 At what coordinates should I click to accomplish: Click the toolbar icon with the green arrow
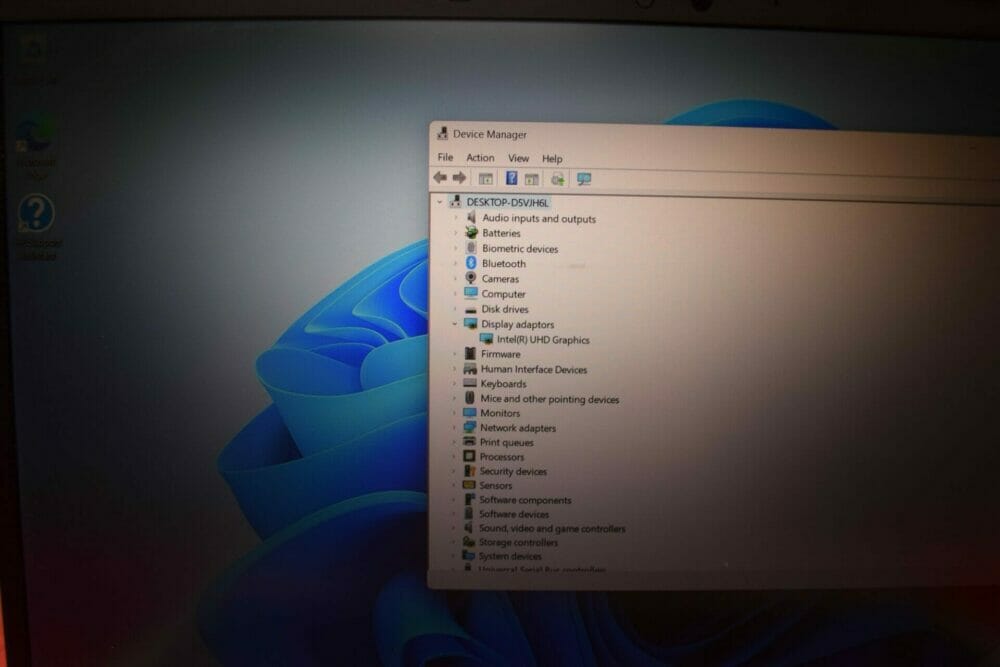[x=557, y=179]
